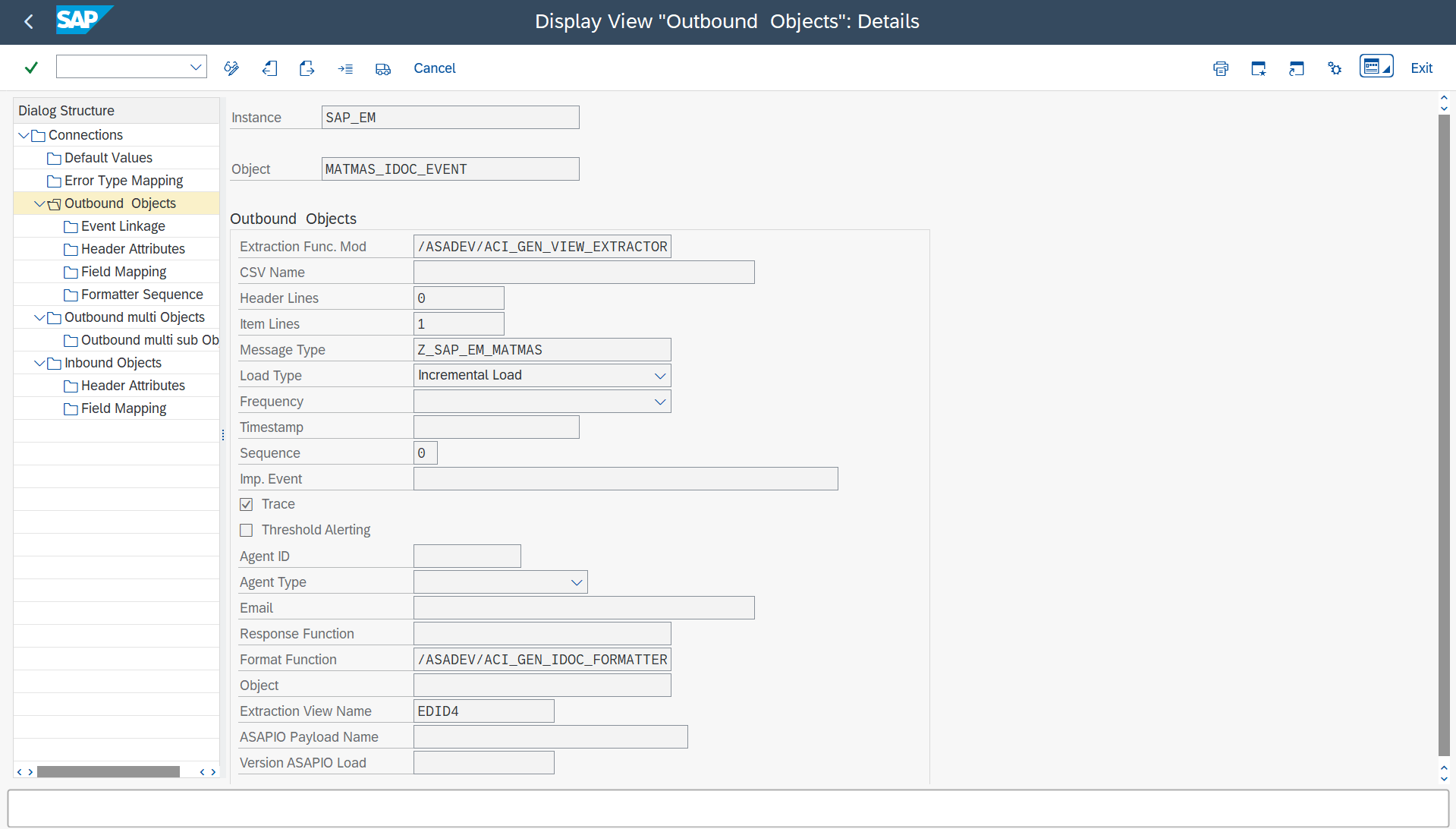Click the Exit button
The height and width of the screenshot is (829, 1456).
pos(1421,68)
